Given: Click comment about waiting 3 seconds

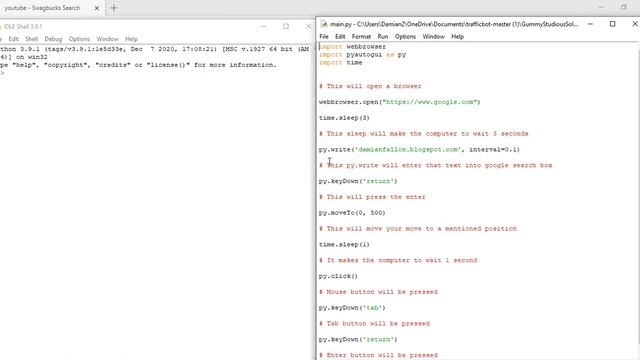Looking at the screenshot, I should pos(423,133).
